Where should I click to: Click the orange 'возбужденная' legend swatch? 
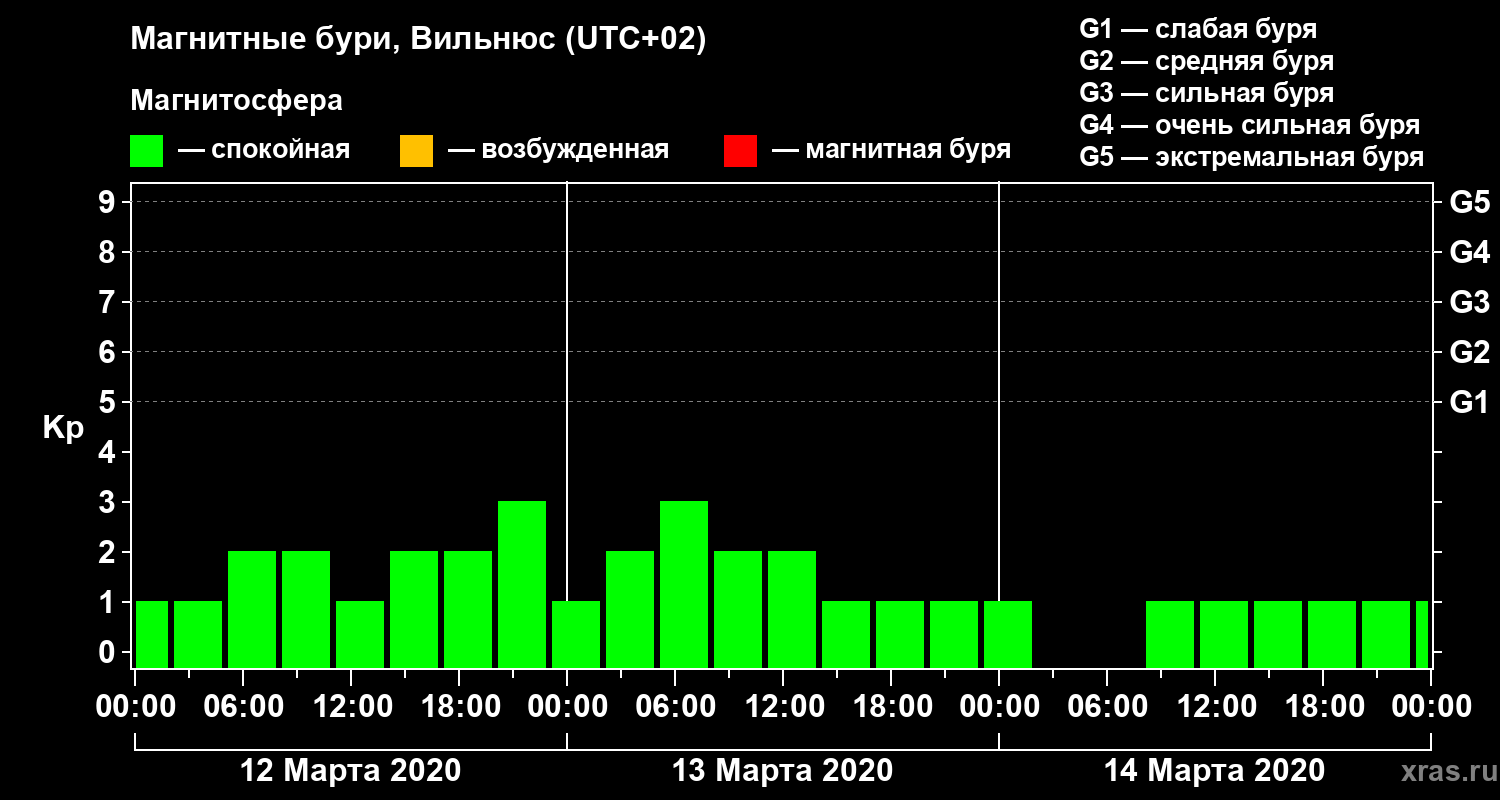coord(416,151)
